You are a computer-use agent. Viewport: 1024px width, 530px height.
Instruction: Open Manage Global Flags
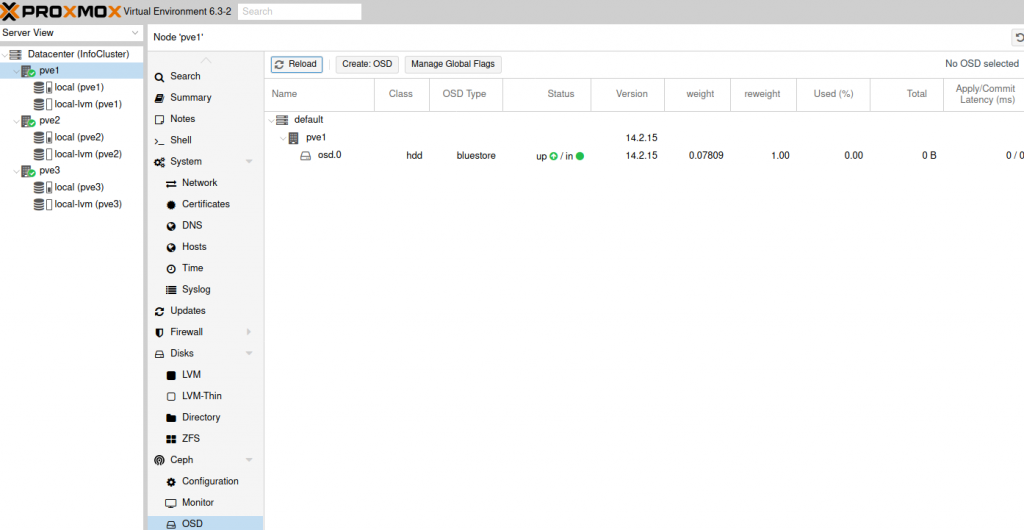[x=453, y=65]
